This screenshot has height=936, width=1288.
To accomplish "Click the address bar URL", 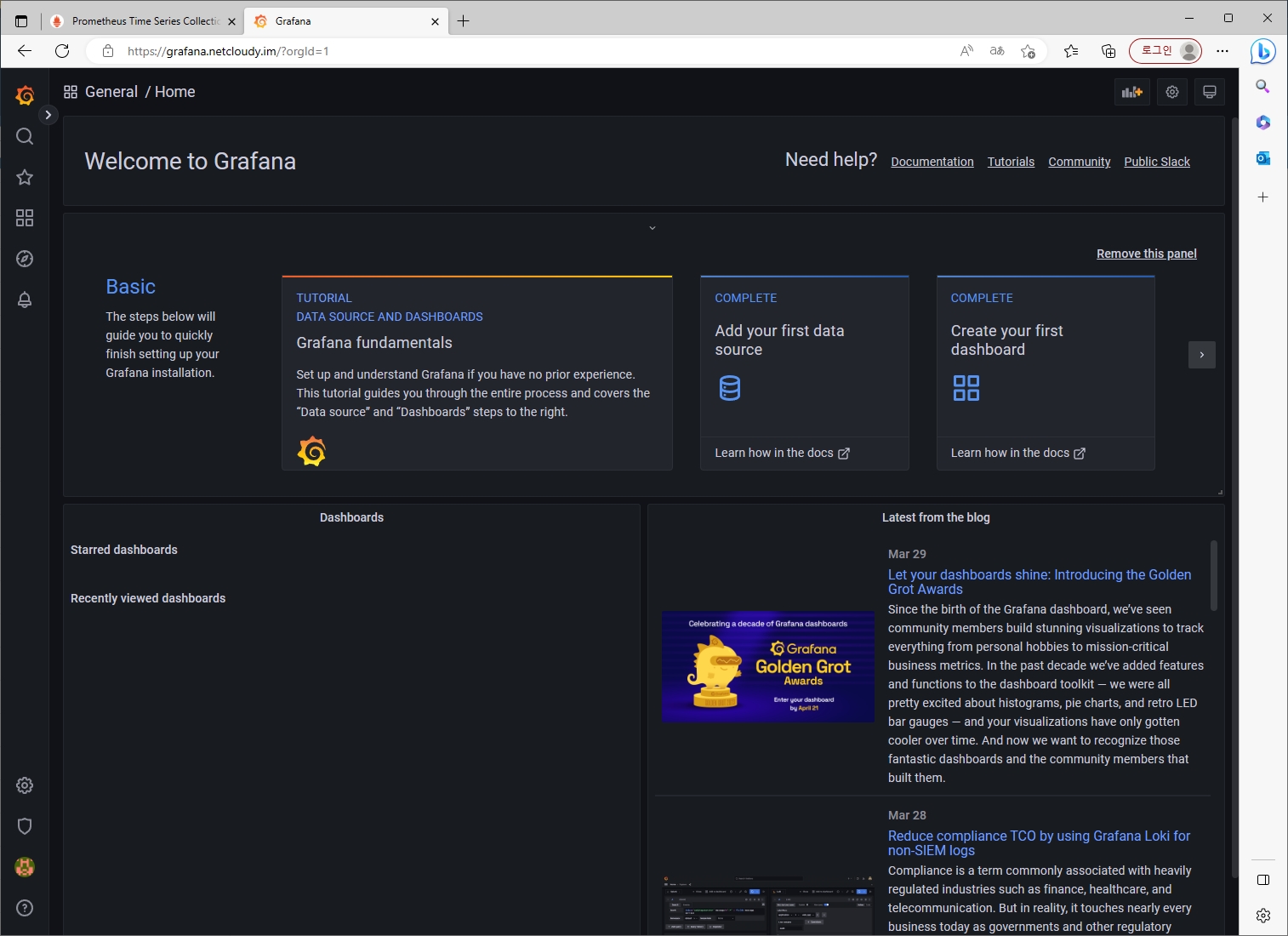I will pyautogui.click(x=228, y=51).
